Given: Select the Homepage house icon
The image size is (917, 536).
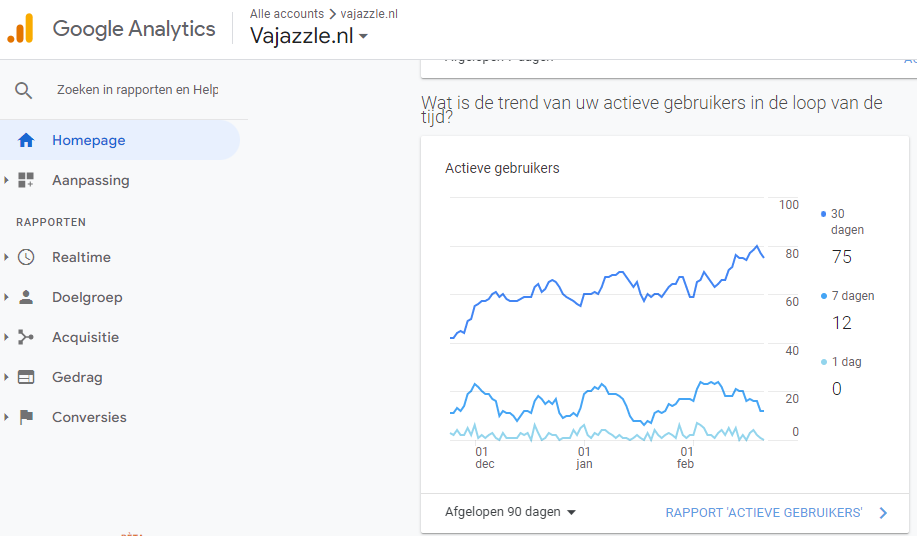Looking at the screenshot, I should [x=26, y=140].
